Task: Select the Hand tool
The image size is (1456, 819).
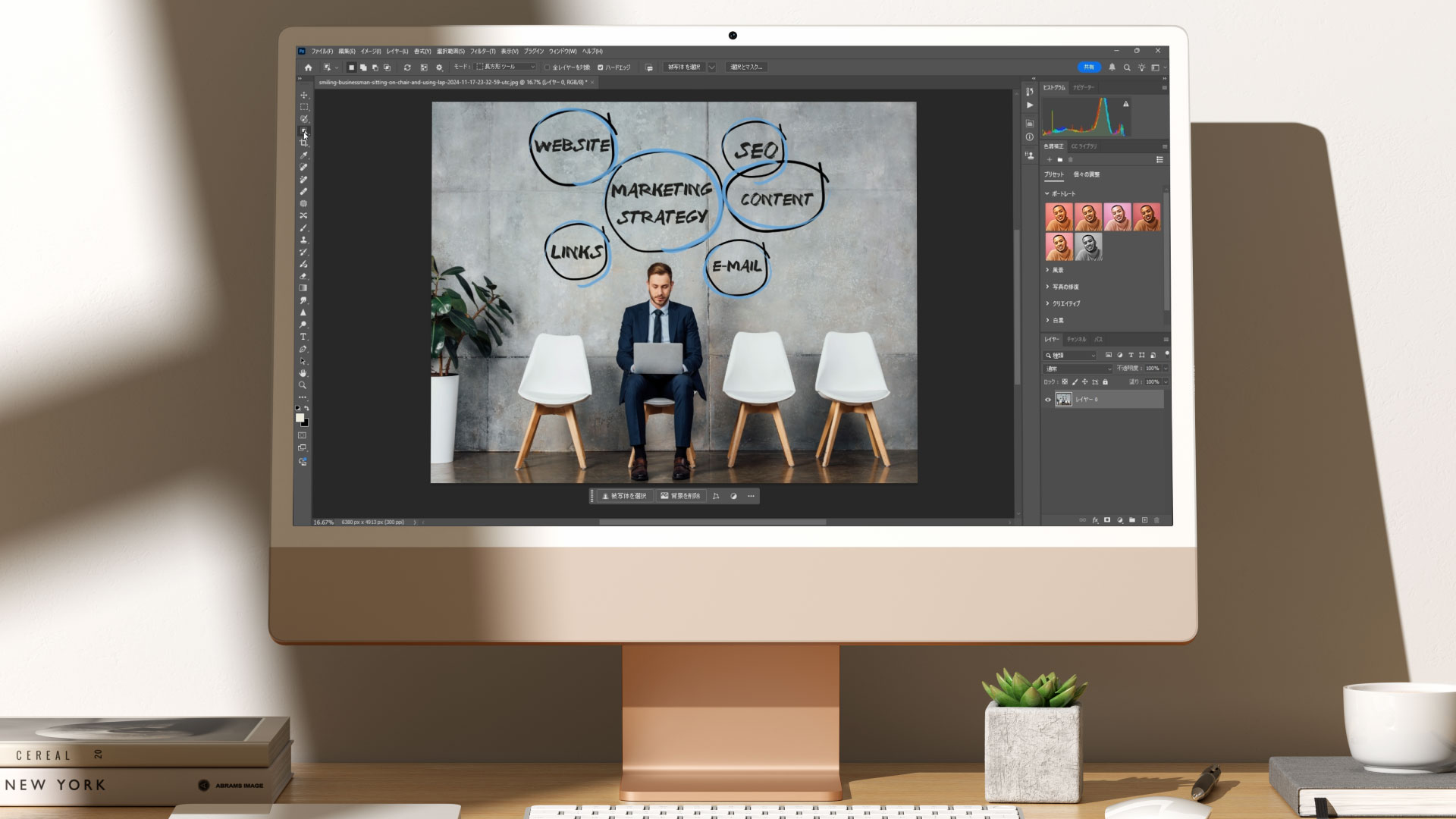Action: tap(303, 373)
